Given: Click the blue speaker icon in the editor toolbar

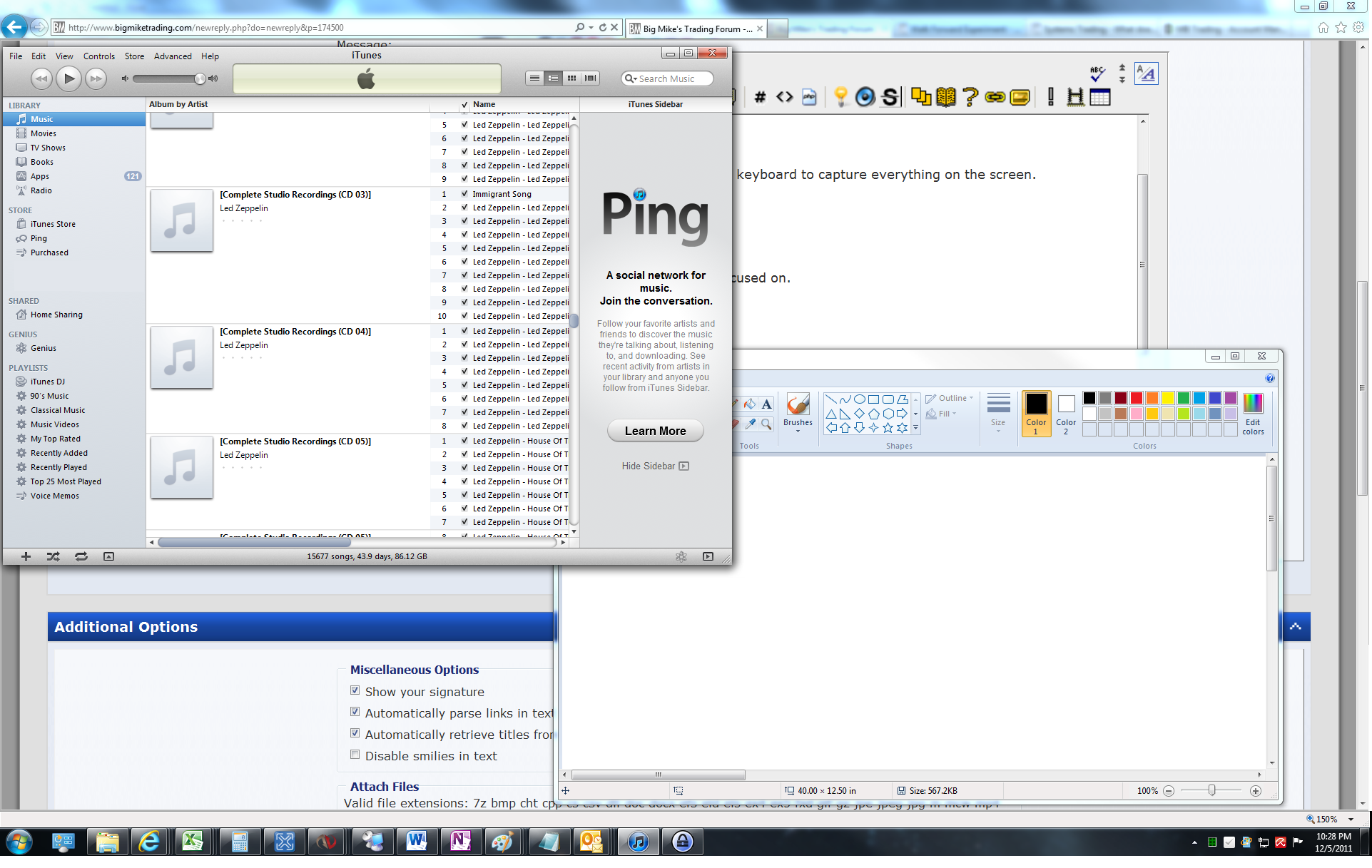Looking at the screenshot, I should 865,97.
